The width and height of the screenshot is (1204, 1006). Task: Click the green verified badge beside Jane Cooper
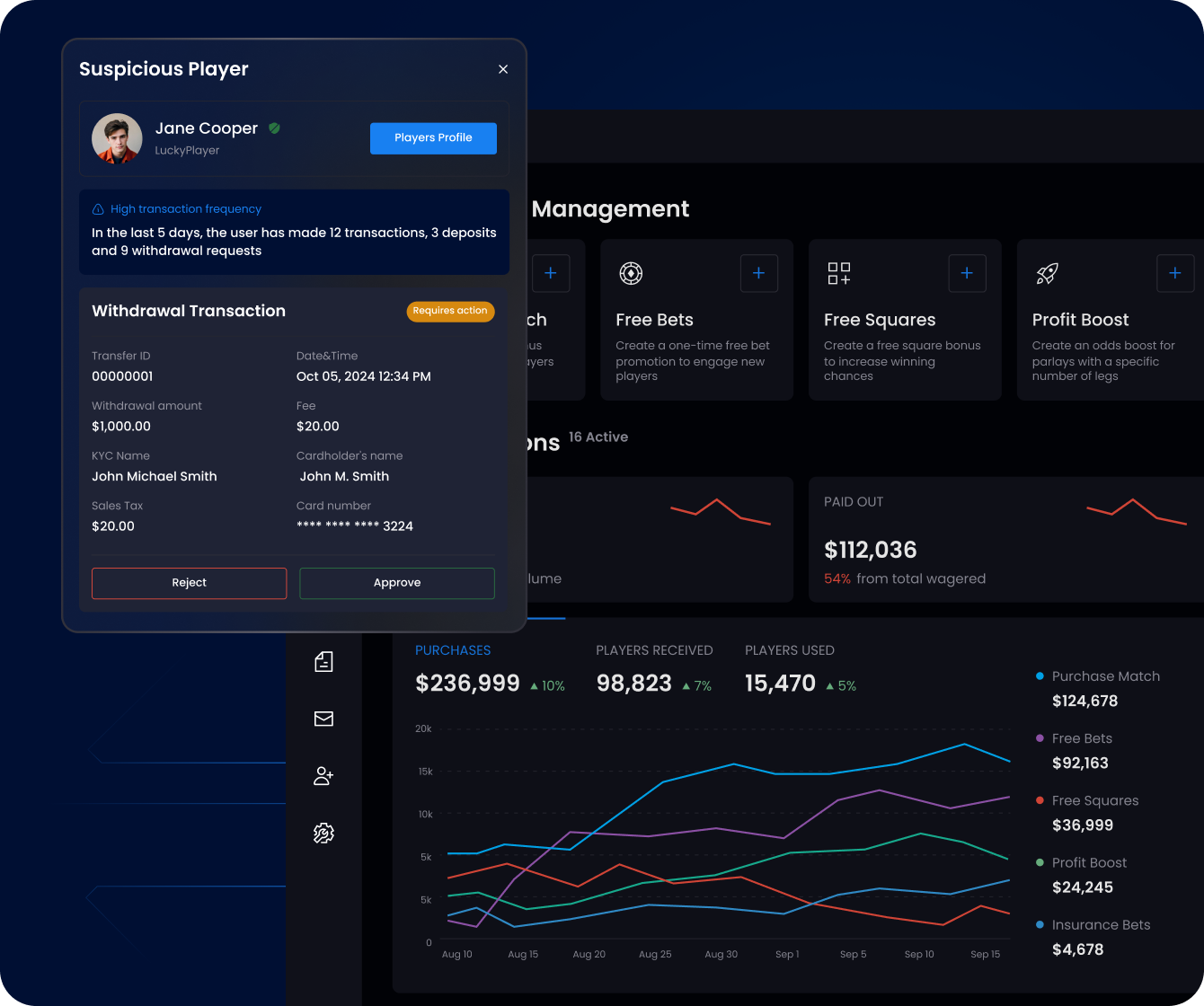274,128
